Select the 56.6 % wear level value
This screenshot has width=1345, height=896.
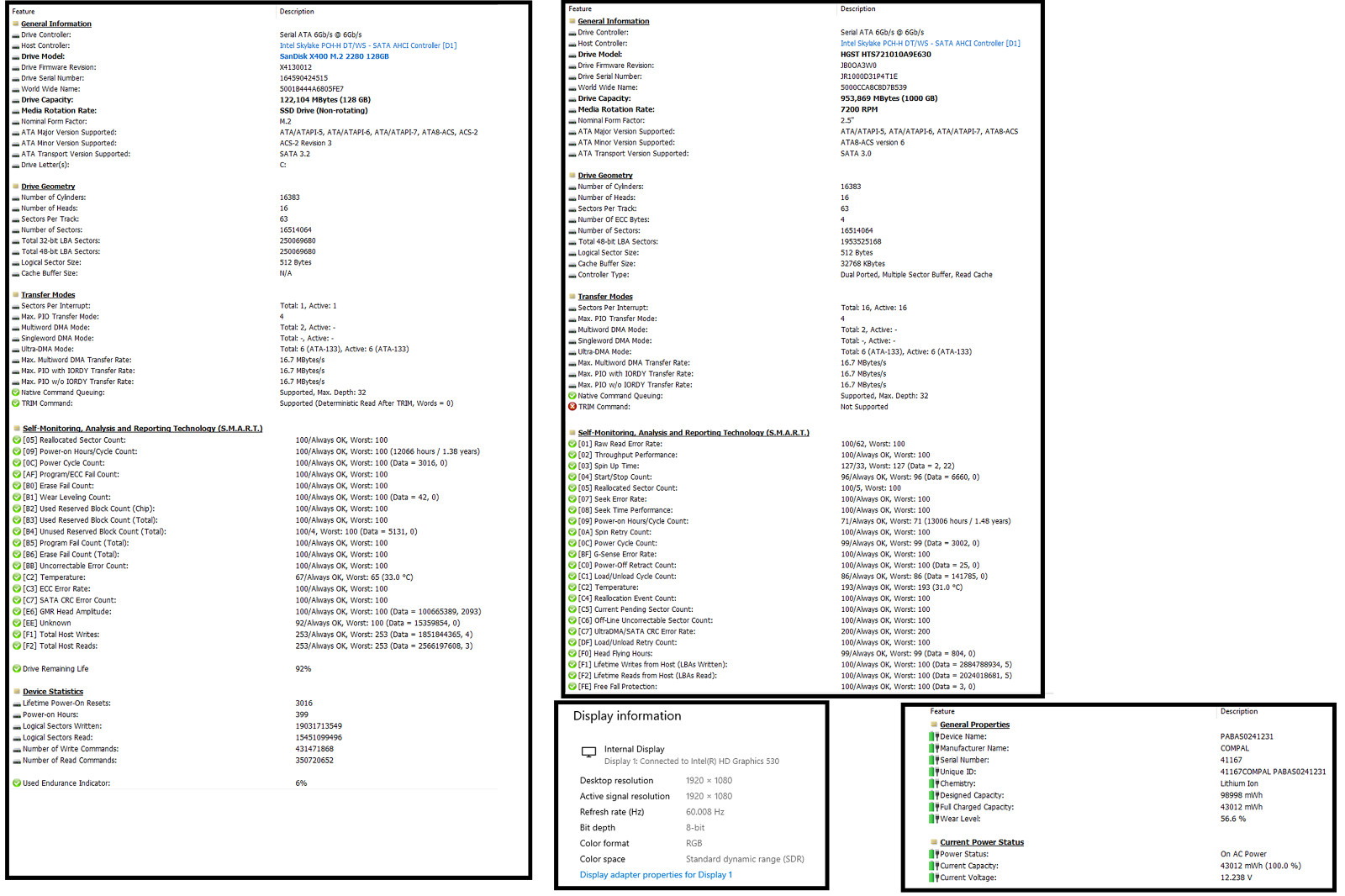tap(1233, 819)
